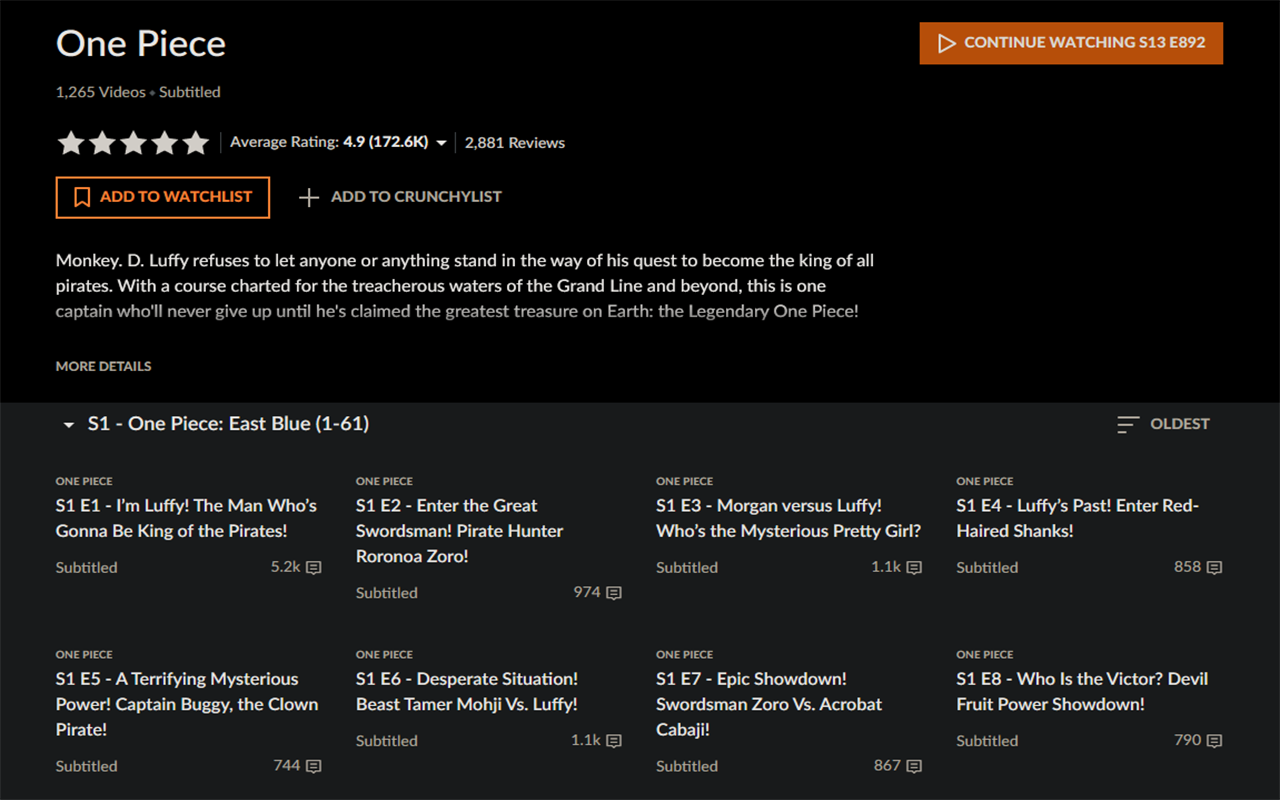1280x800 pixels.
Task: Expand the average rating breakdown arrow
Action: click(x=441, y=143)
